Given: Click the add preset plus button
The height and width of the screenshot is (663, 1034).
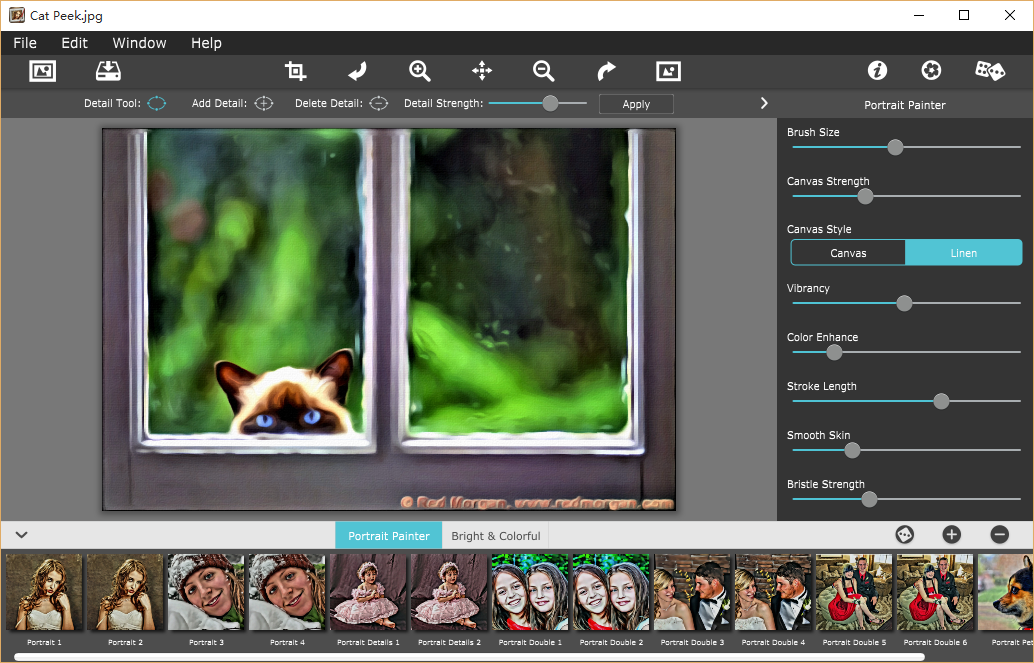Looking at the screenshot, I should 951,535.
